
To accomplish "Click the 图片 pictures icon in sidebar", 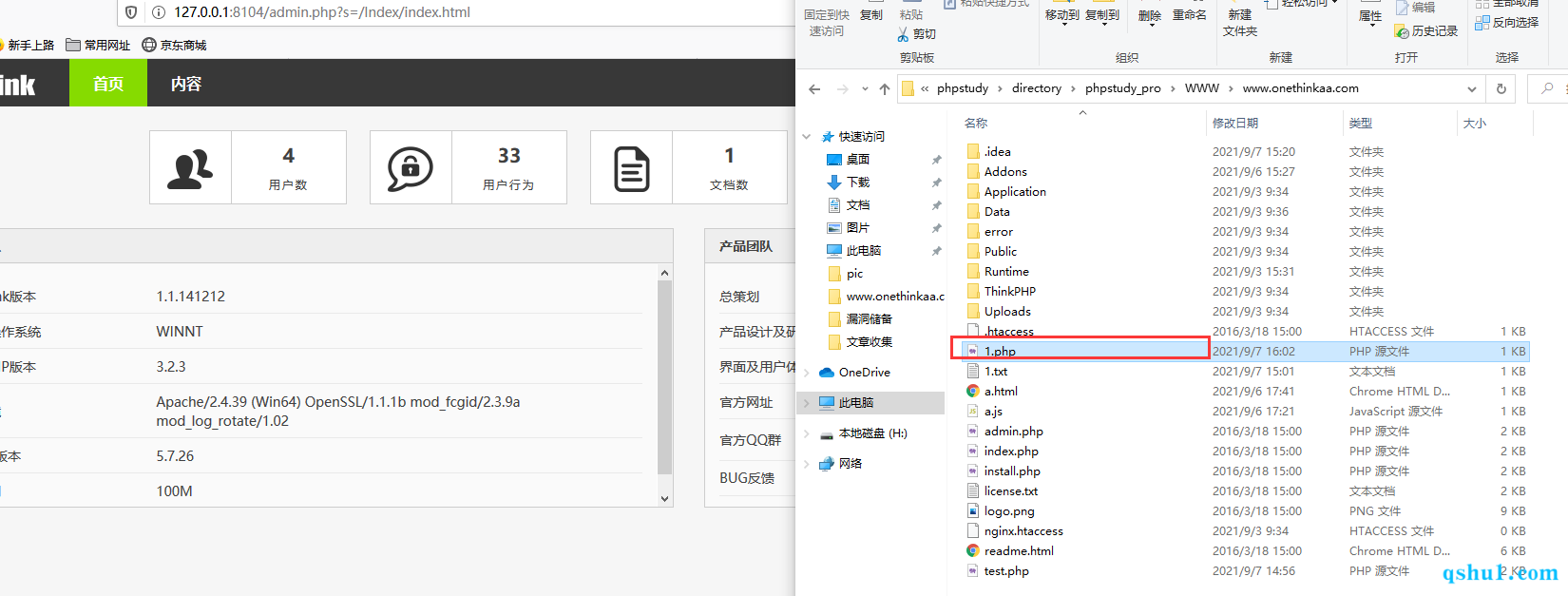I will [834, 228].
